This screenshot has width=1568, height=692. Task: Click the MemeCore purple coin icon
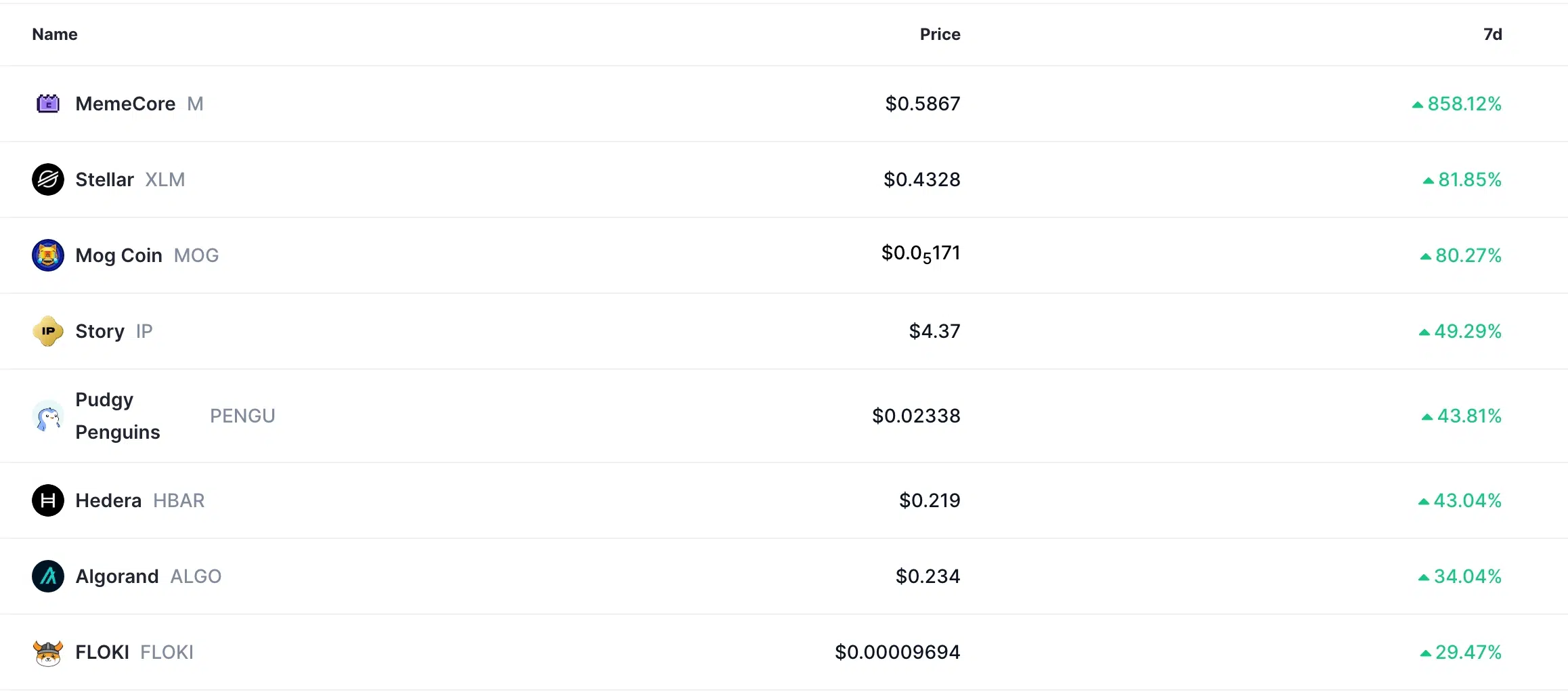pos(48,104)
